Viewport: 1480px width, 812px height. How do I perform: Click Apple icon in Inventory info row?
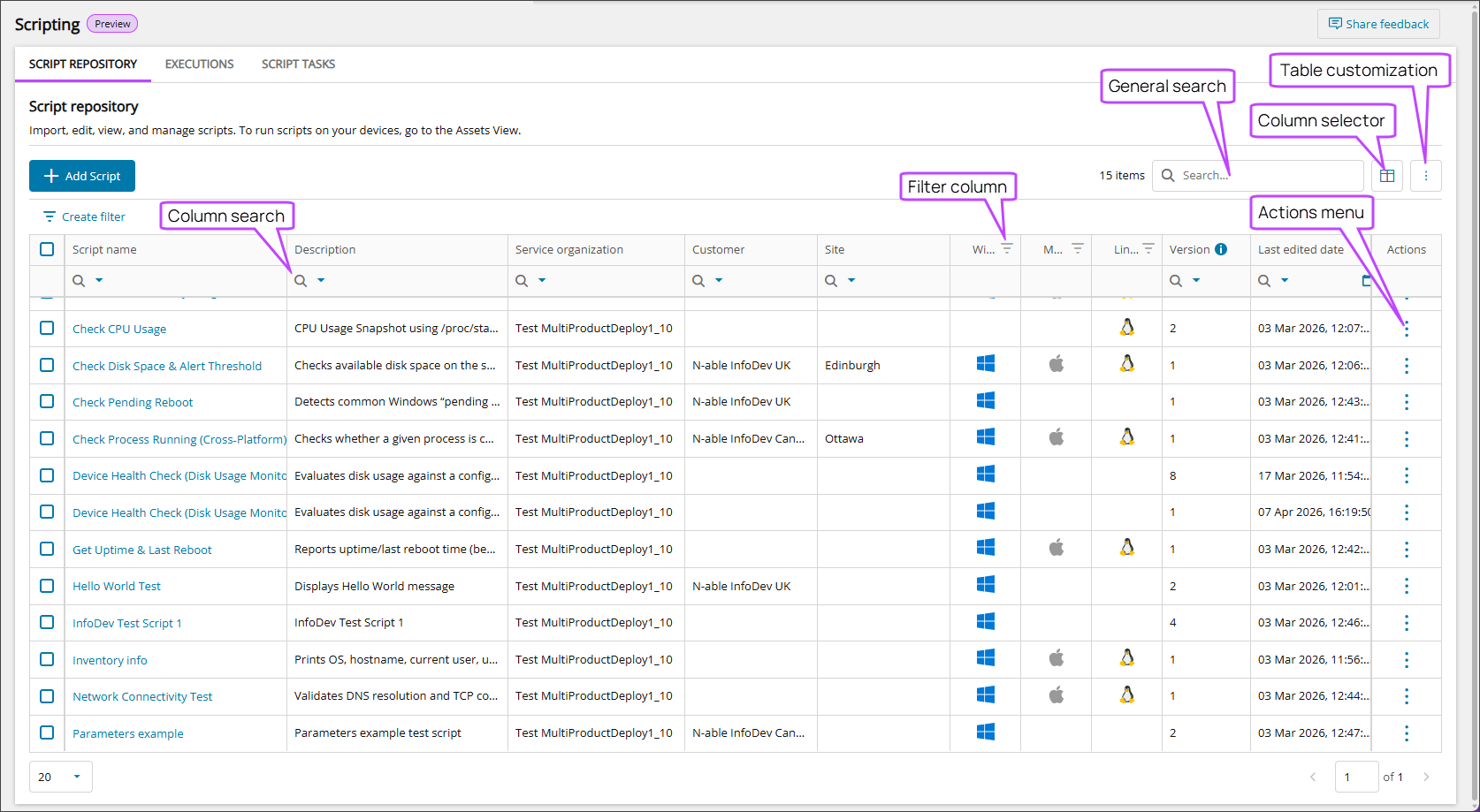(x=1057, y=658)
